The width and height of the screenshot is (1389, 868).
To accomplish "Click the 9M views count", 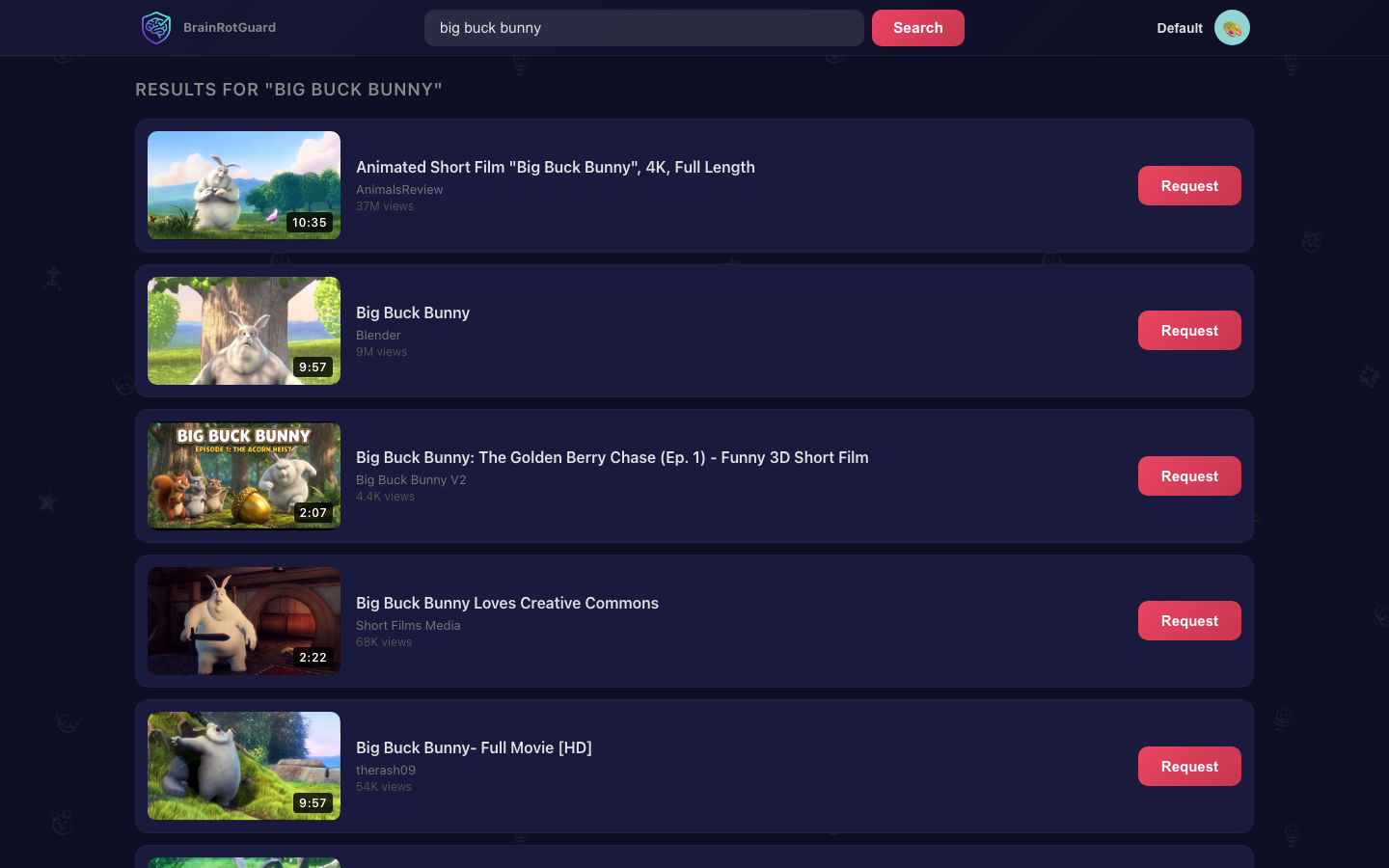I will (382, 352).
